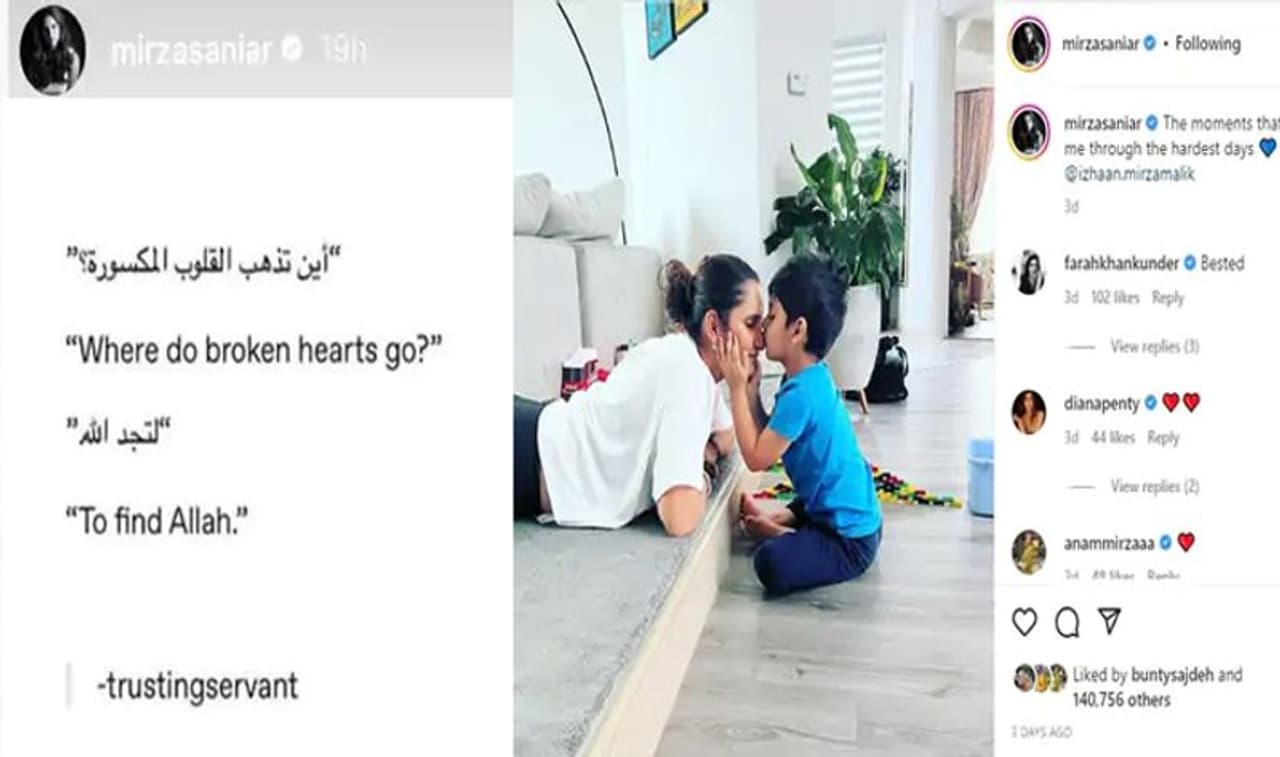Toggle the Following status for mirzasaniar
Viewport: 1280px width, 757px height.
pyautogui.click(x=1208, y=44)
